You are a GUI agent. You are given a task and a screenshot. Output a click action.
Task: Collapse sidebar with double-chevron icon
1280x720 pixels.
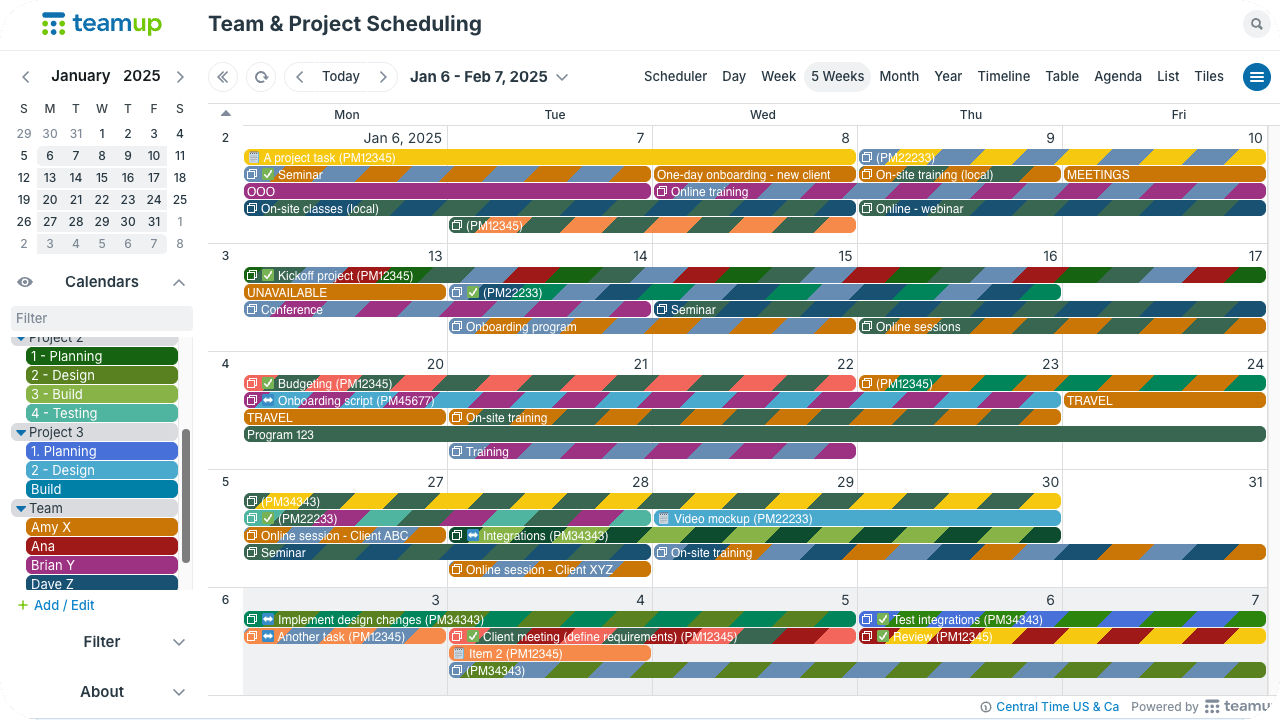(x=222, y=77)
